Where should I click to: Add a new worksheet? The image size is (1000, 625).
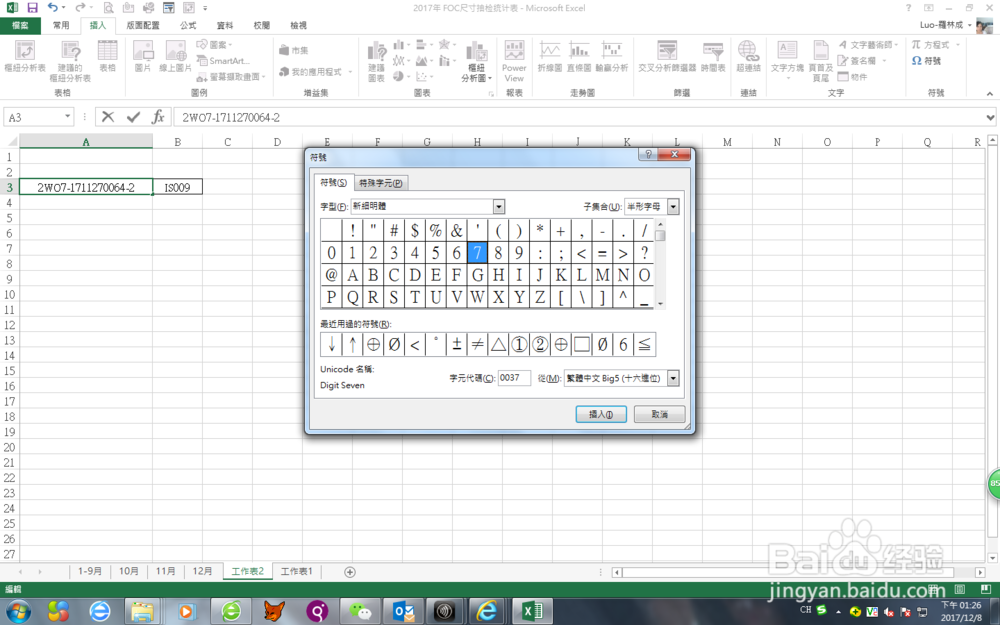point(349,571)
